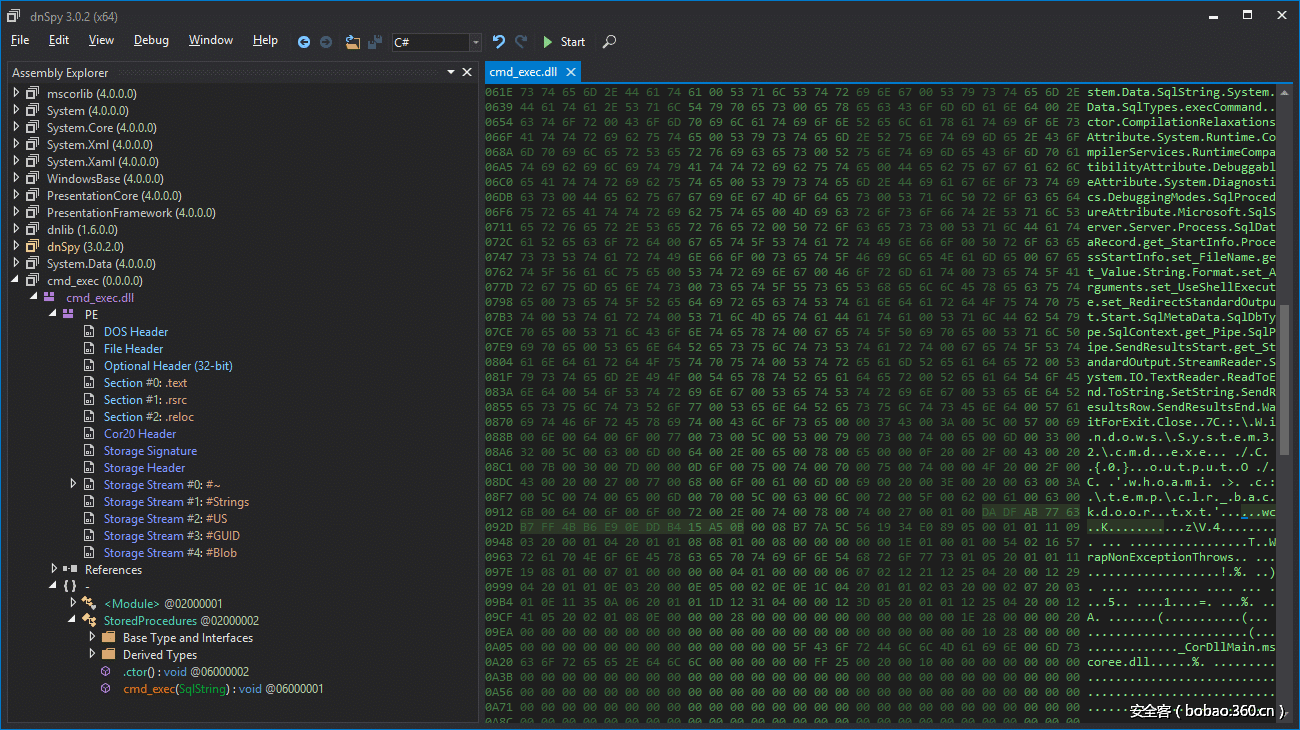Click the Open file folder icon
The width and height of the screenshot is (1300, 730).
point(352,42)
